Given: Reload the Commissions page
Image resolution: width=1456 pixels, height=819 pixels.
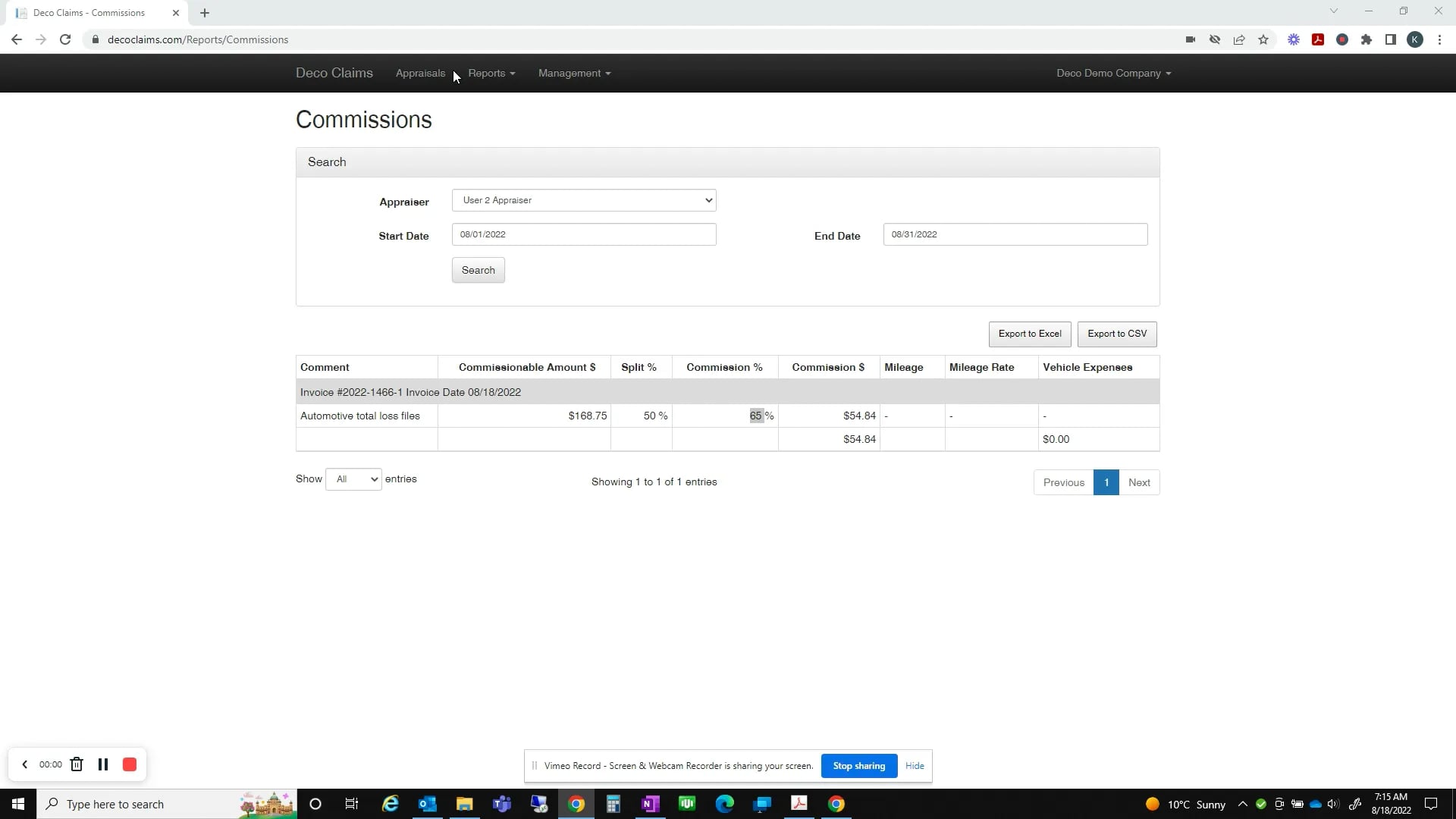Looking at the screenshot, I should click(65, 39).
